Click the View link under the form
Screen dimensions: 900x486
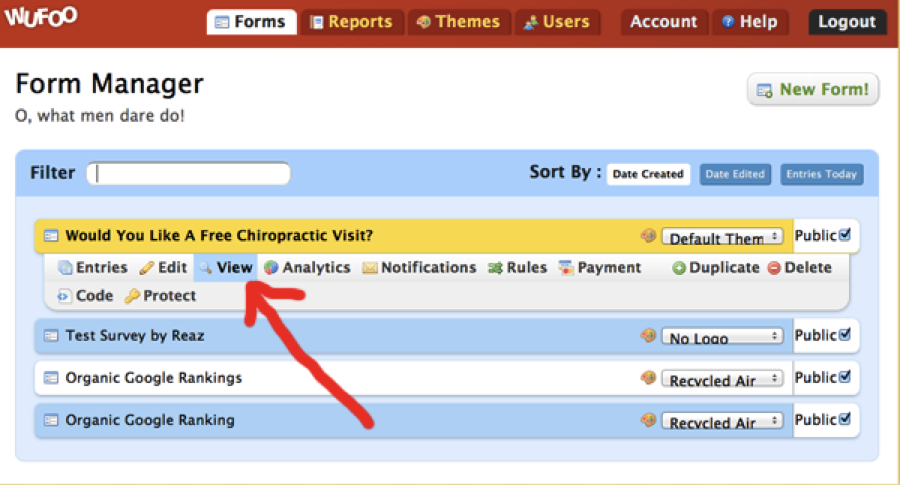coord(234,268)
